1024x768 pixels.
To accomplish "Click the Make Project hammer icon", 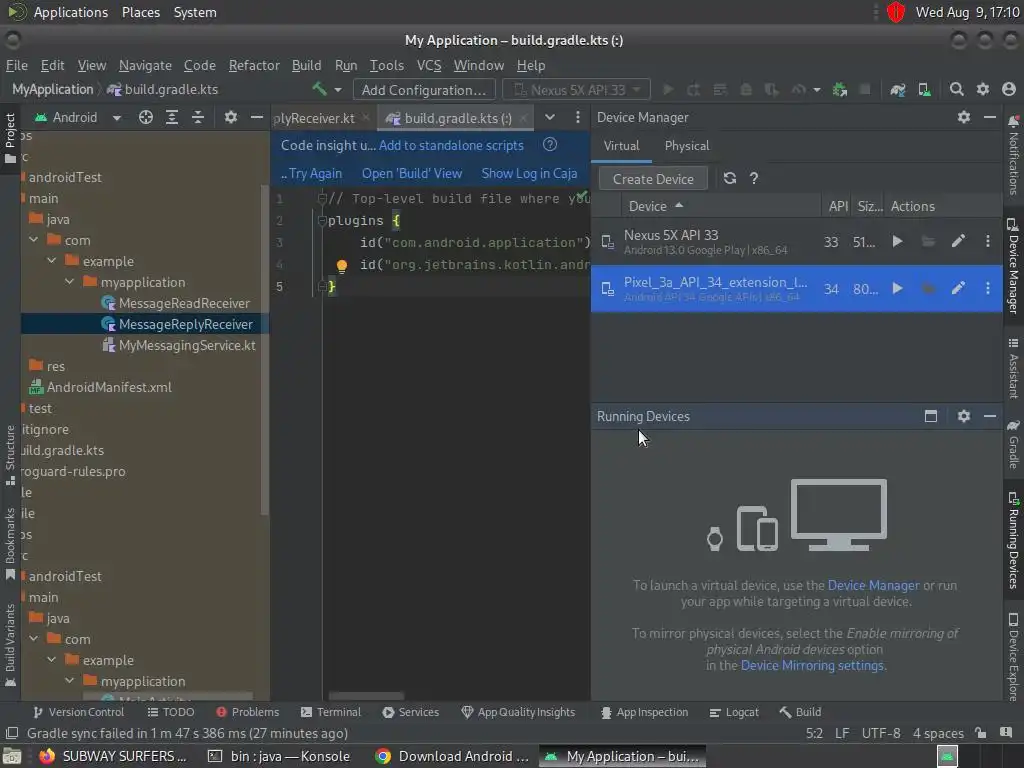I will (319, 89).
